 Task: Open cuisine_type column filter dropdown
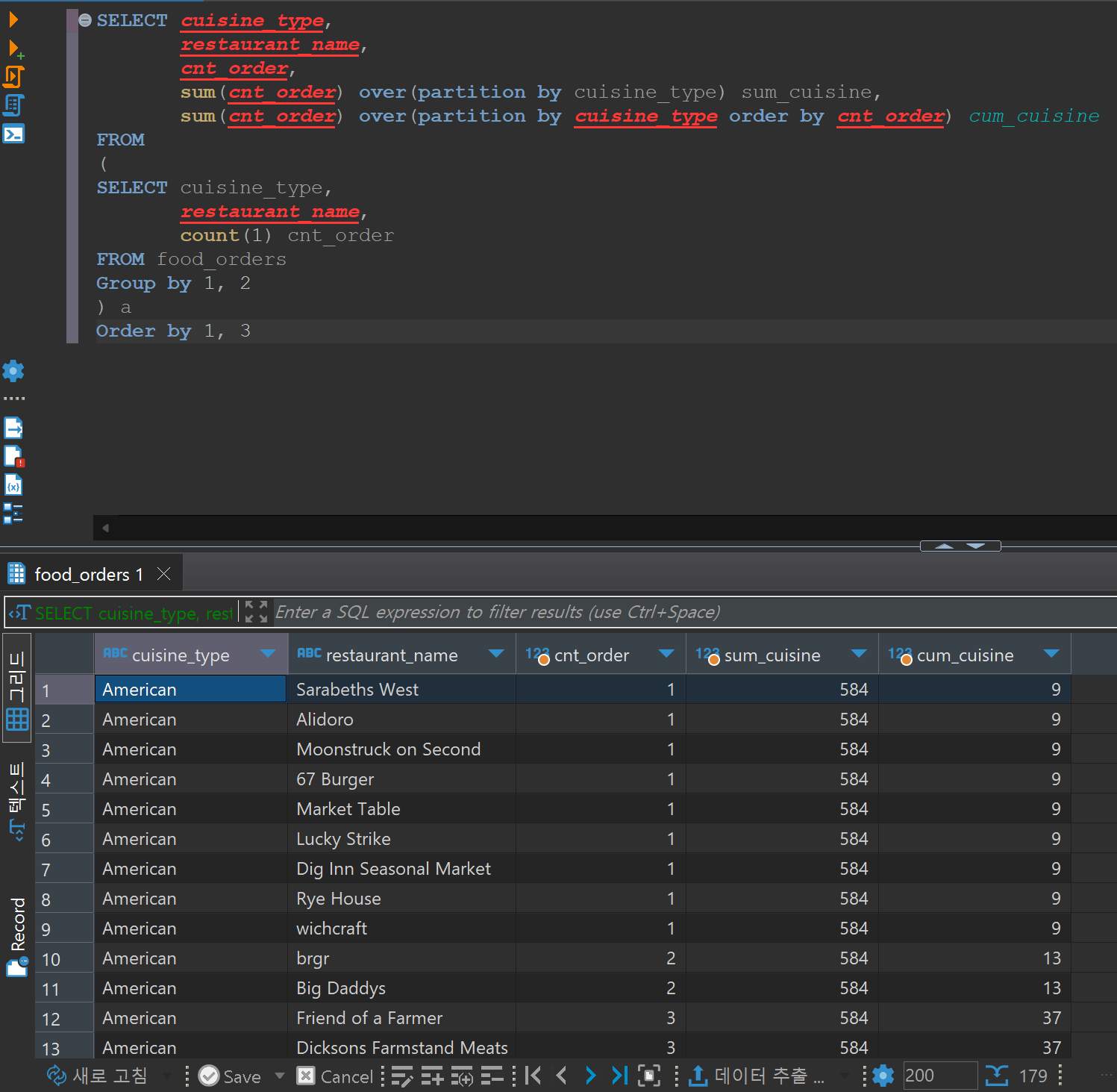coord(268,654)
